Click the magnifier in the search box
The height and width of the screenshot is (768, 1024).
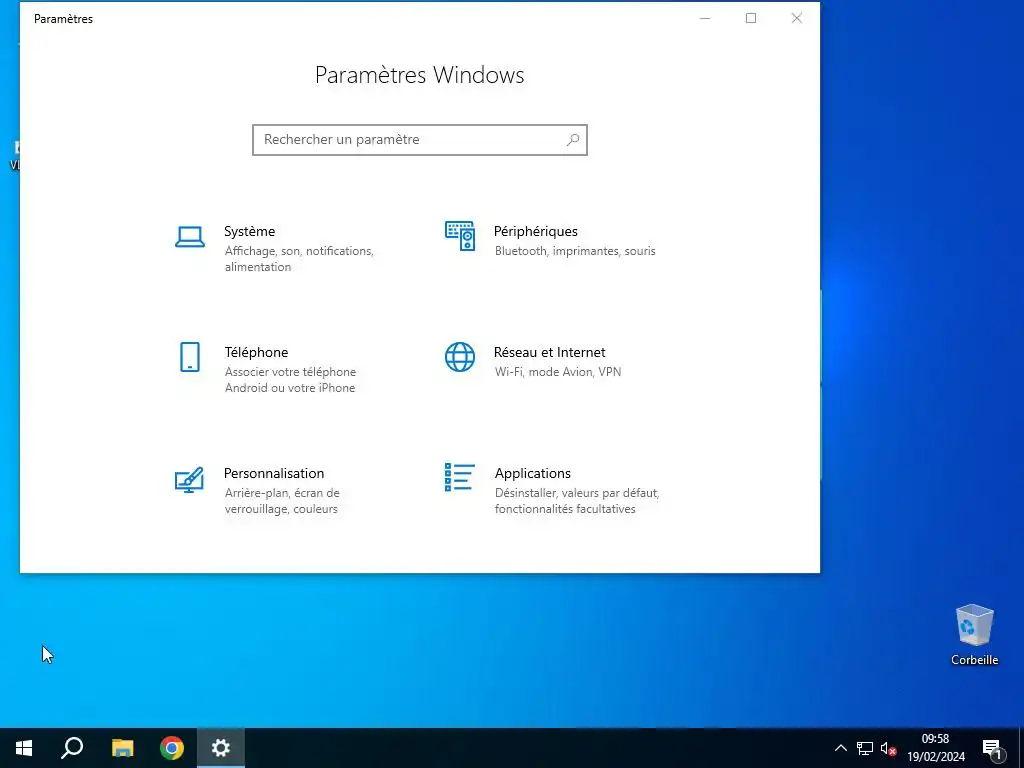click(573, 140)
